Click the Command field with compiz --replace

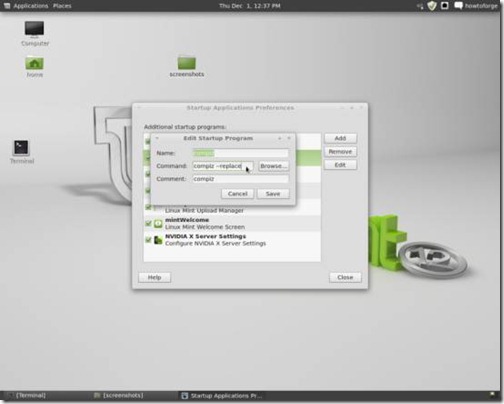pyautogui.click(x=223, y=166)
